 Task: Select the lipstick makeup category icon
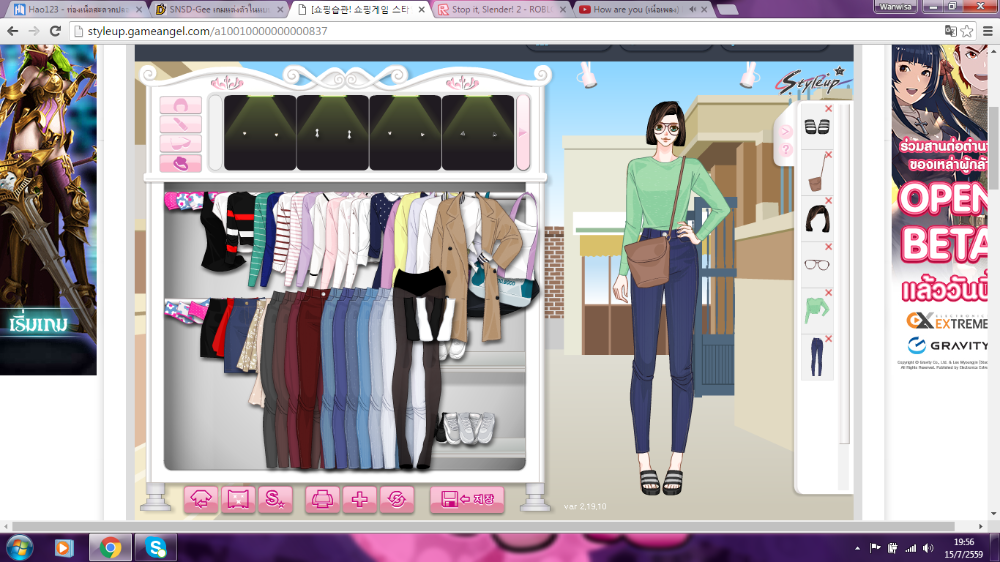point(181,125)
